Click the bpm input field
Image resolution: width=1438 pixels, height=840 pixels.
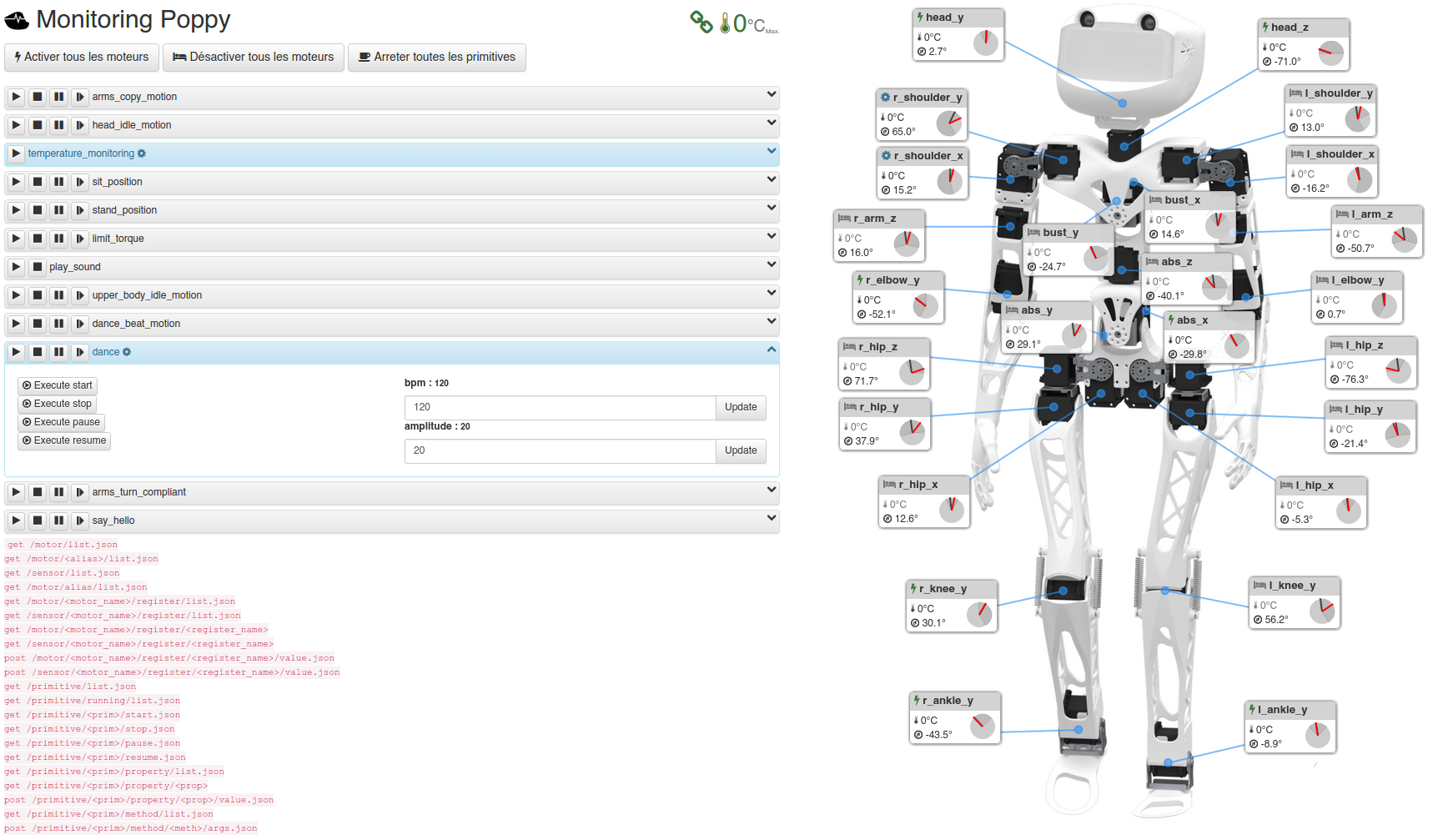(x=560, y=407)
